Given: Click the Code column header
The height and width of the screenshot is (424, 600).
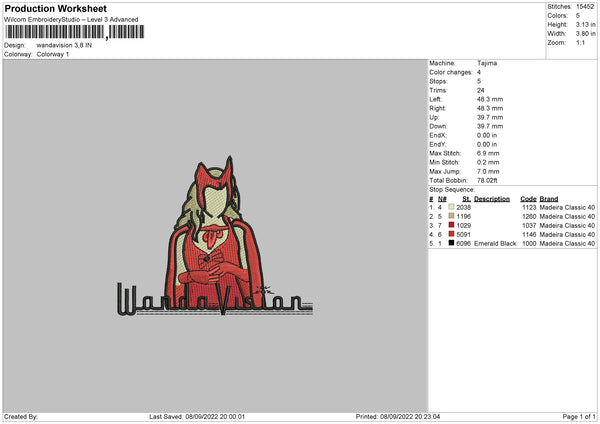Looking at the screenshot, I should (528, 199).
